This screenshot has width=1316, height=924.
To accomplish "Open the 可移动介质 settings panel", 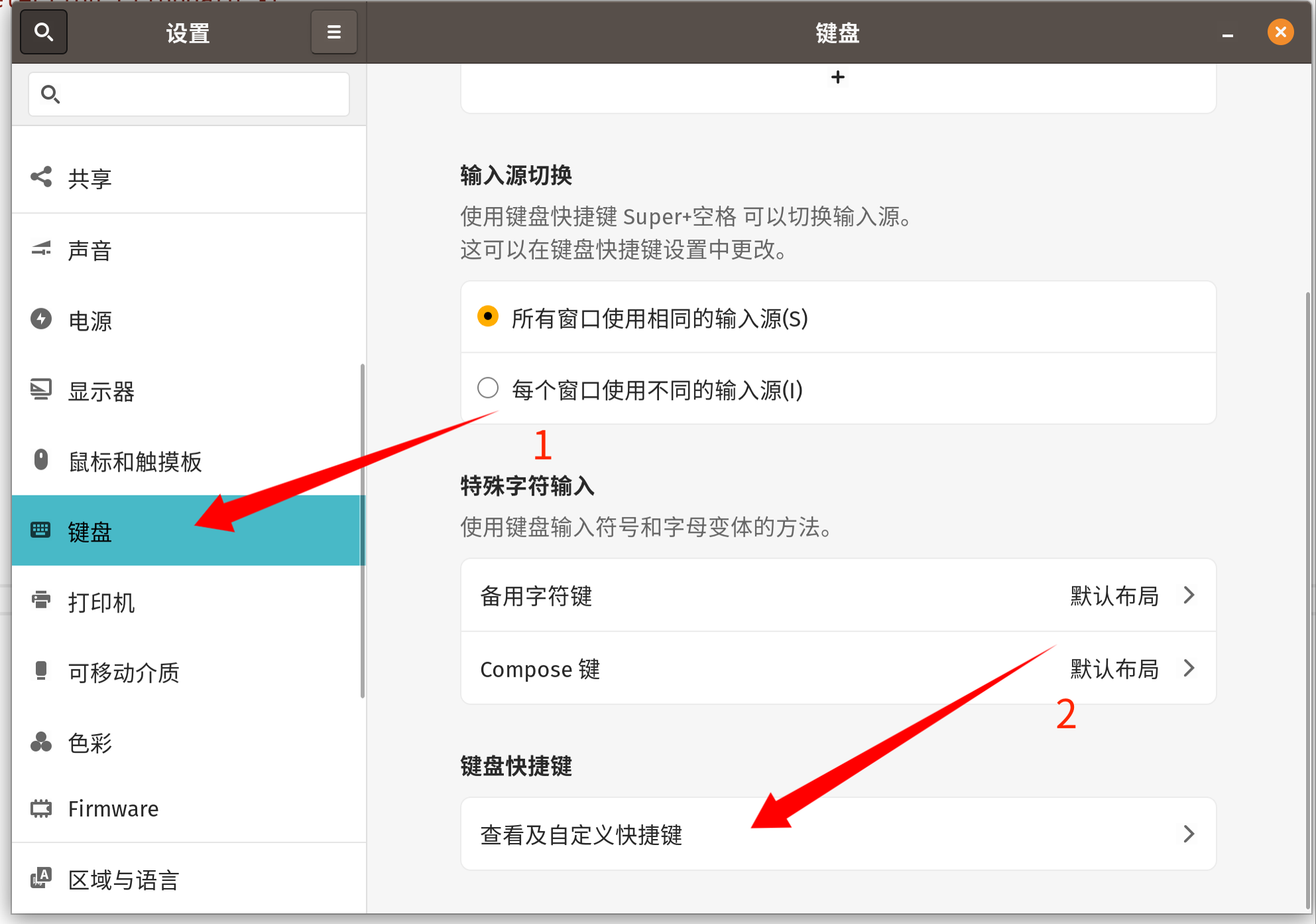I will pyautogui.click(x=189, y=671).
